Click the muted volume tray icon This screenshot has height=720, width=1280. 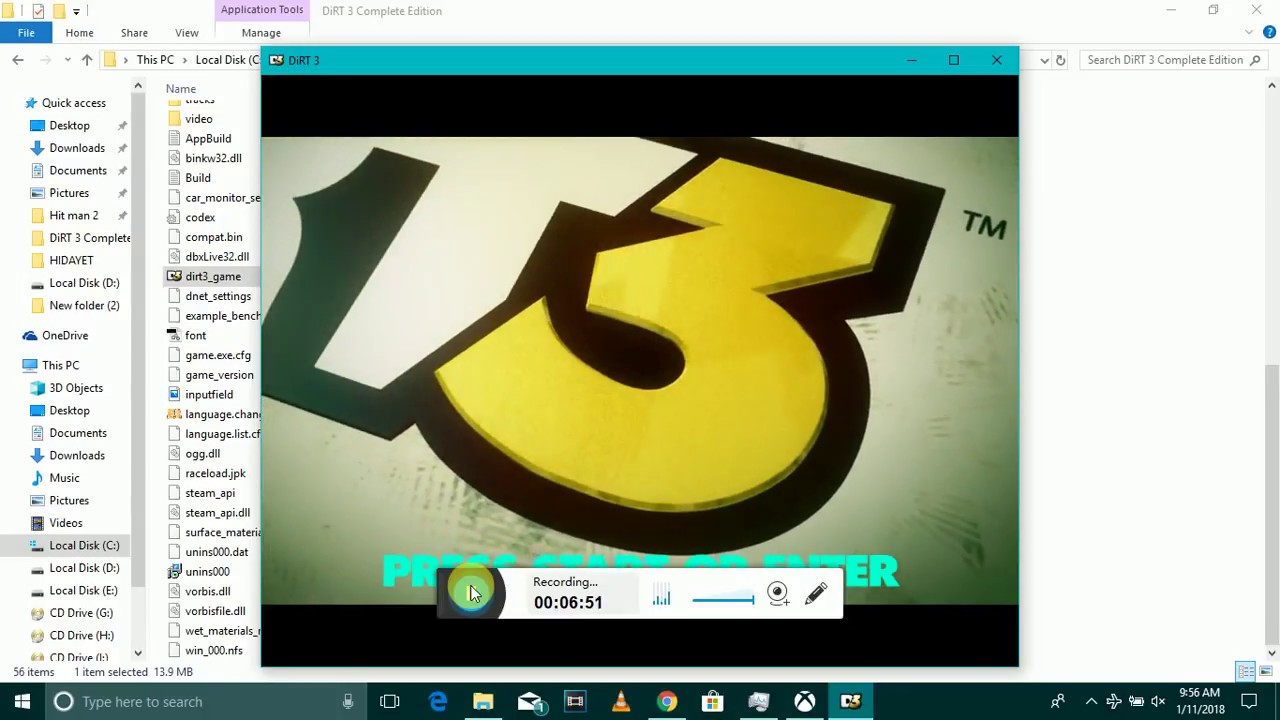coord(1158,702)
